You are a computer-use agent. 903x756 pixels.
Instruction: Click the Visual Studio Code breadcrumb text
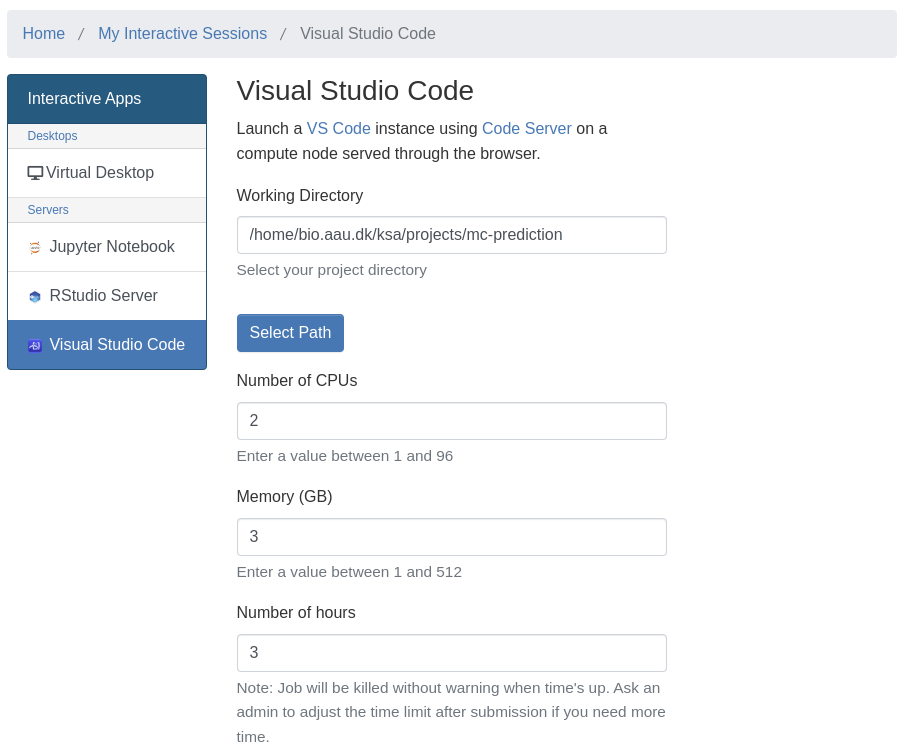tap(368, 34)
